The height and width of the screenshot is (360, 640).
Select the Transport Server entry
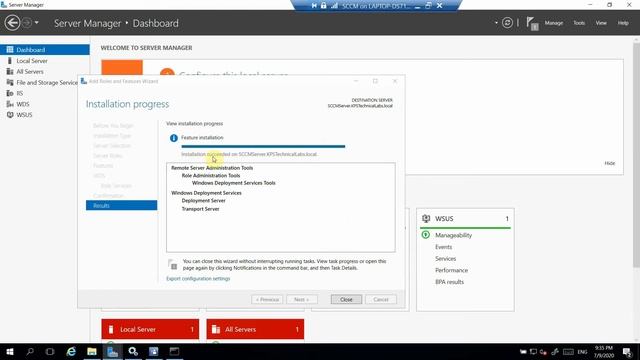coord(200,209)
